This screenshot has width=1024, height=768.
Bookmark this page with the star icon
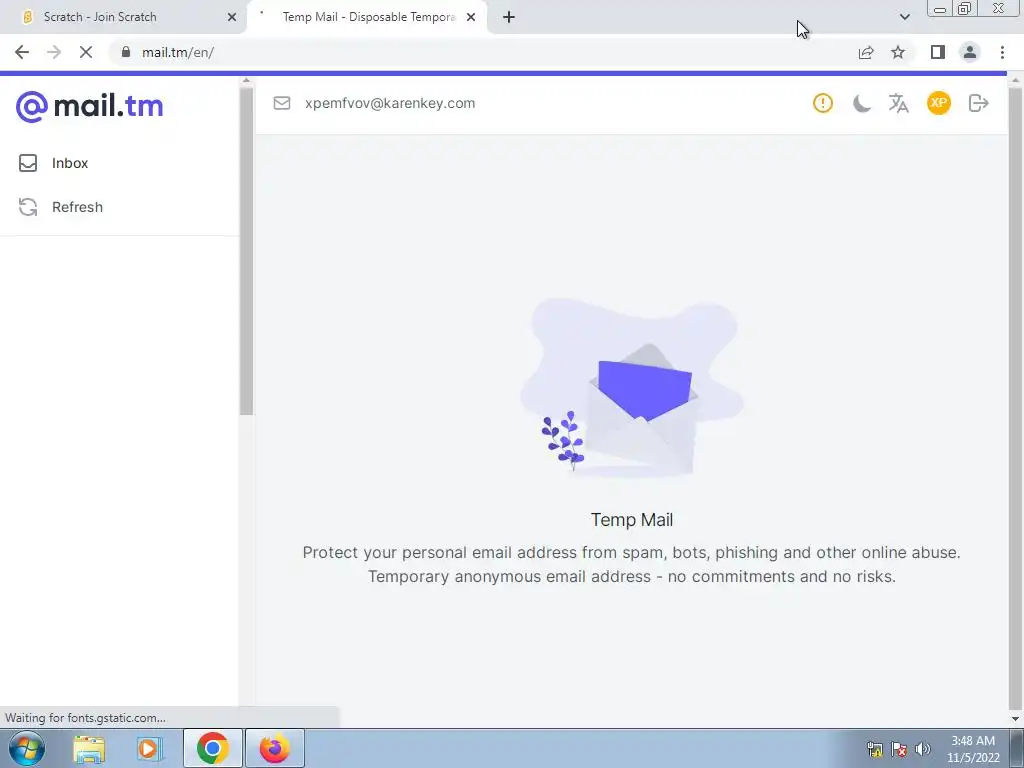[898, 52]
